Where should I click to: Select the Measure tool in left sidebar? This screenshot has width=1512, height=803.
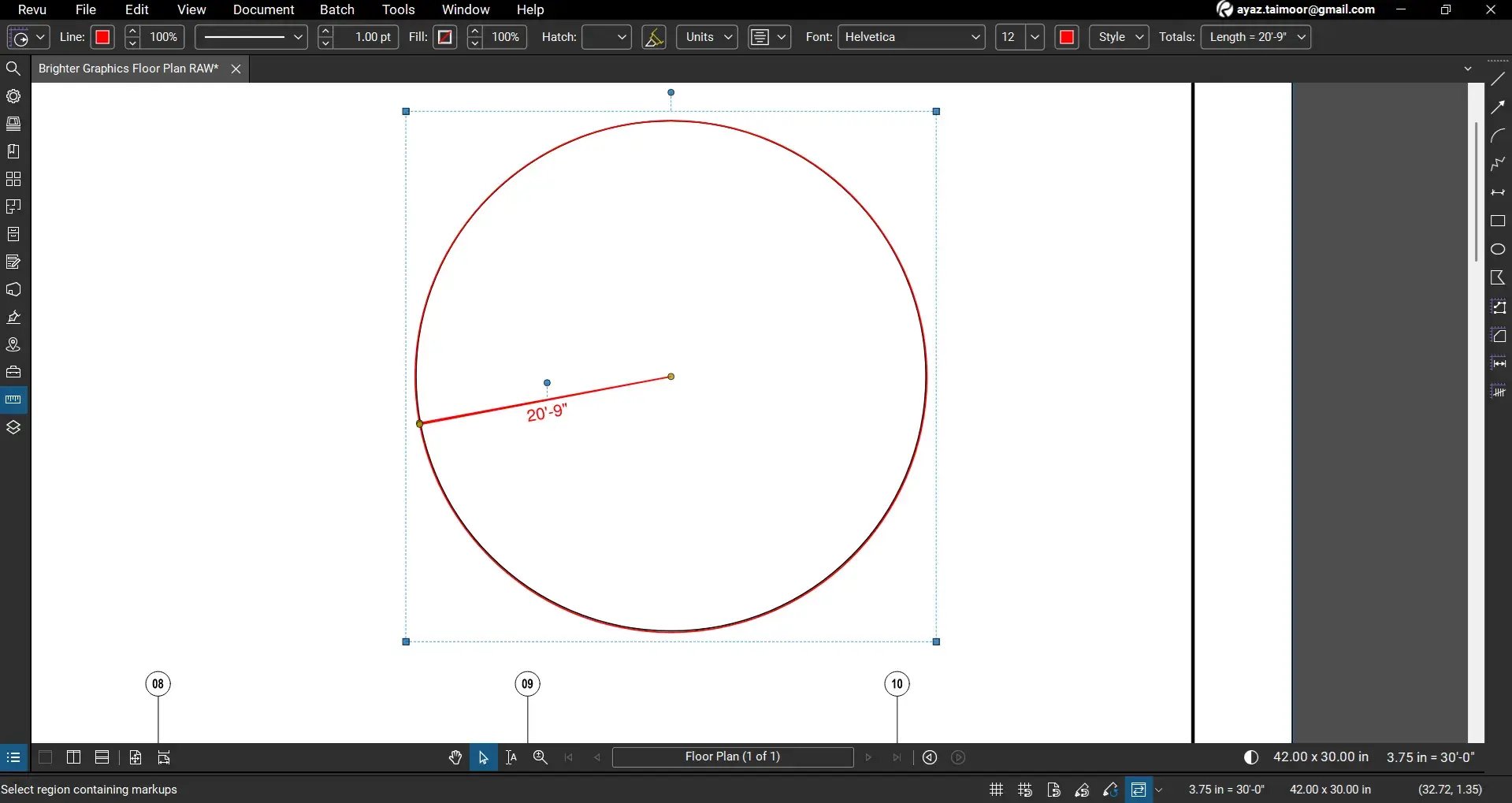[13, 399]
